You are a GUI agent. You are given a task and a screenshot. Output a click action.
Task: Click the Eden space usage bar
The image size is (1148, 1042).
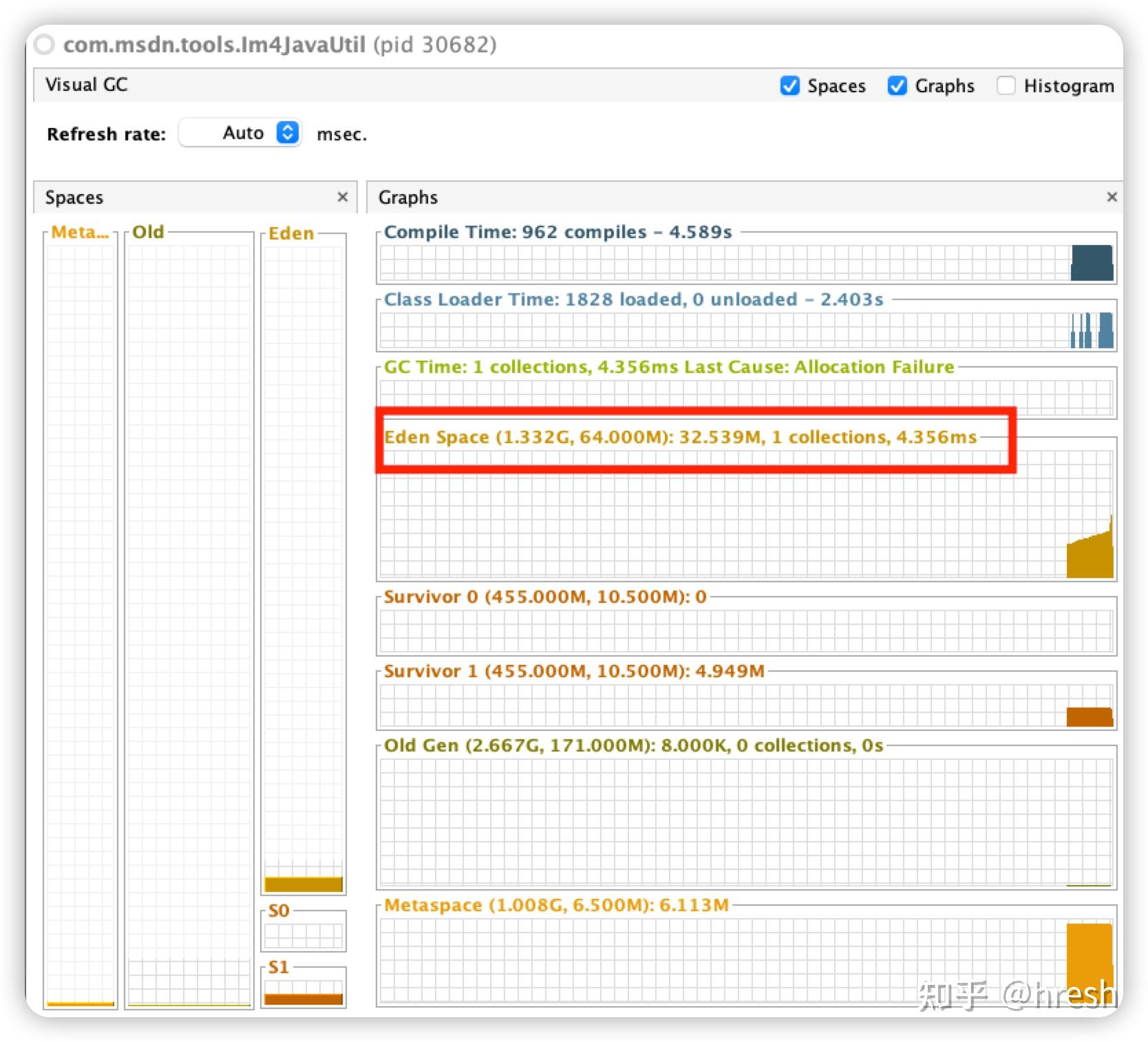304,884
